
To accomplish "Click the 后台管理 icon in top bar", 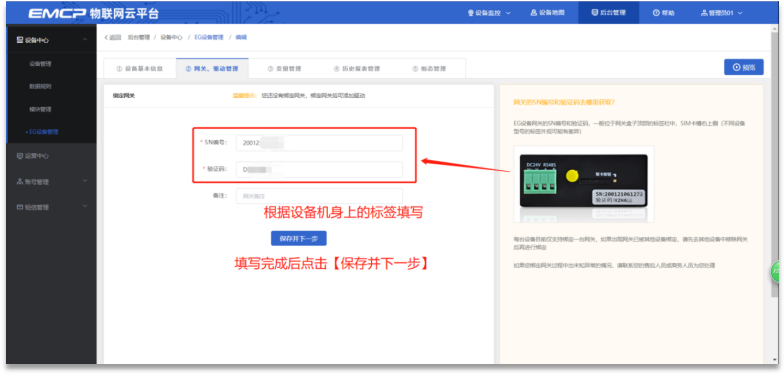I will pyautogui.click(x=594, y=12).
